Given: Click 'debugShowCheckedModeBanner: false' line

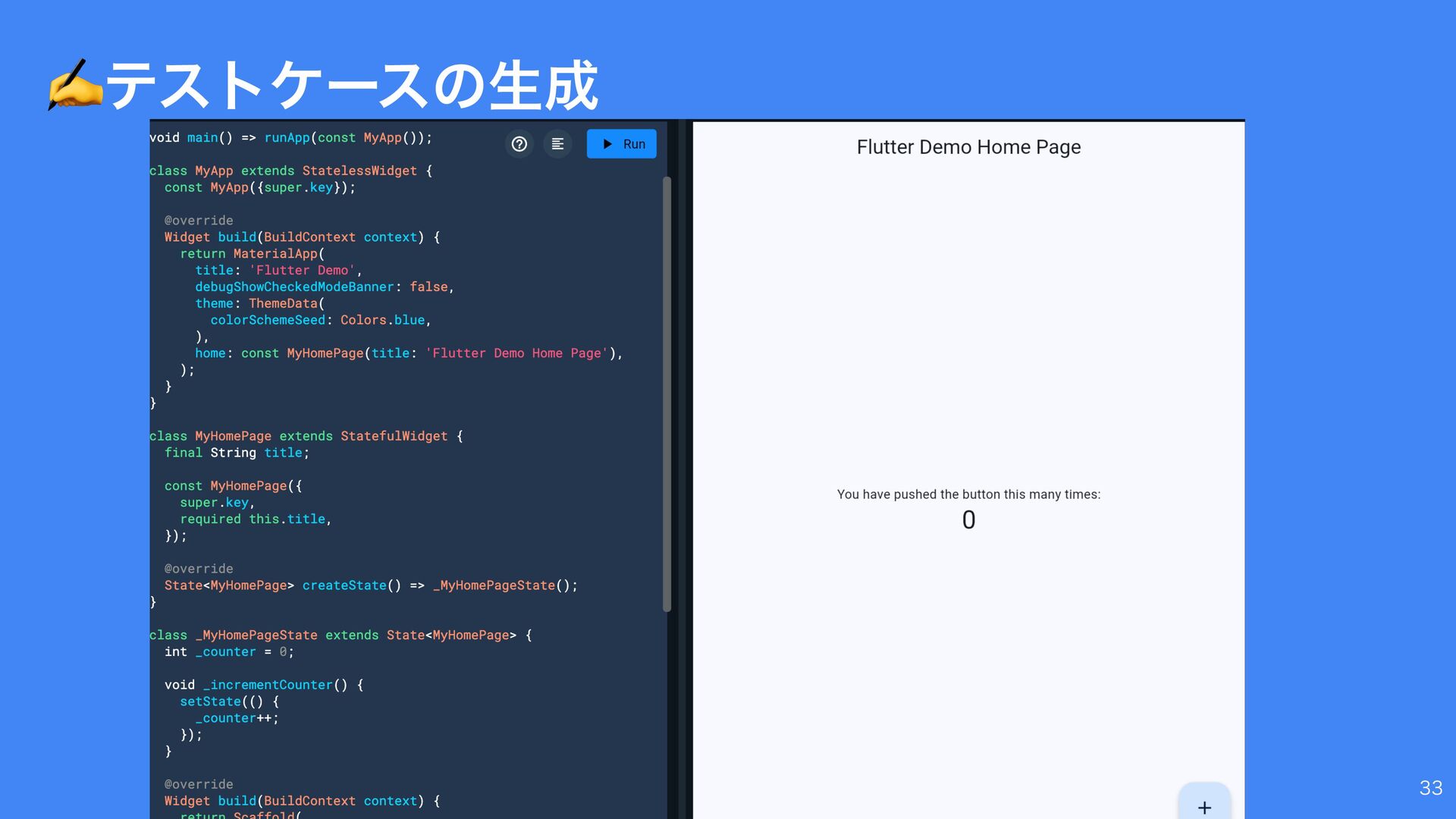Looking at the screenshot, I should 325,287.
